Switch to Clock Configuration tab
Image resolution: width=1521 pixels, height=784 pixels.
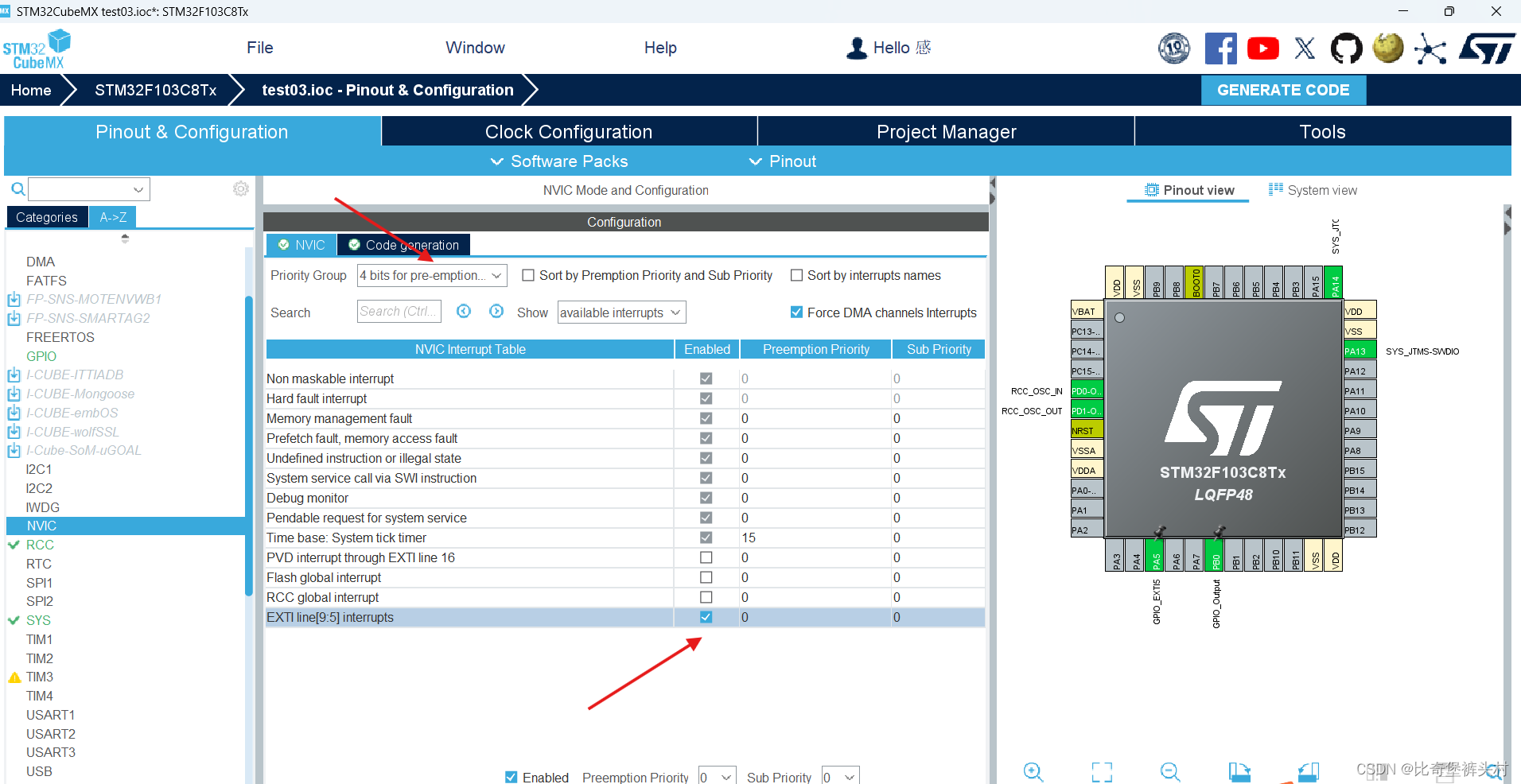(569, 132)
